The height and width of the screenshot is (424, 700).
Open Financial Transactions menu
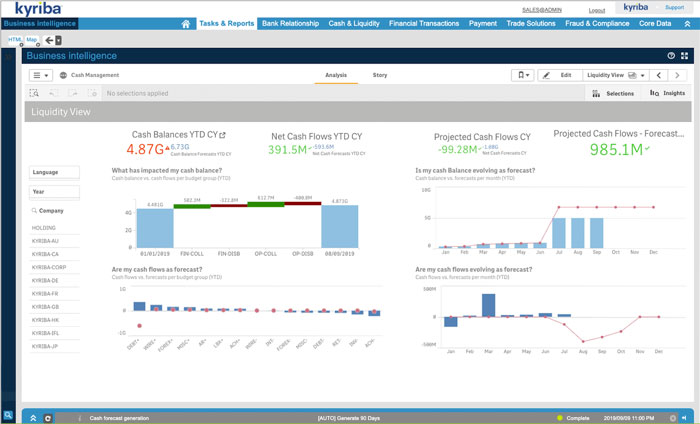(x=424, y=24)
